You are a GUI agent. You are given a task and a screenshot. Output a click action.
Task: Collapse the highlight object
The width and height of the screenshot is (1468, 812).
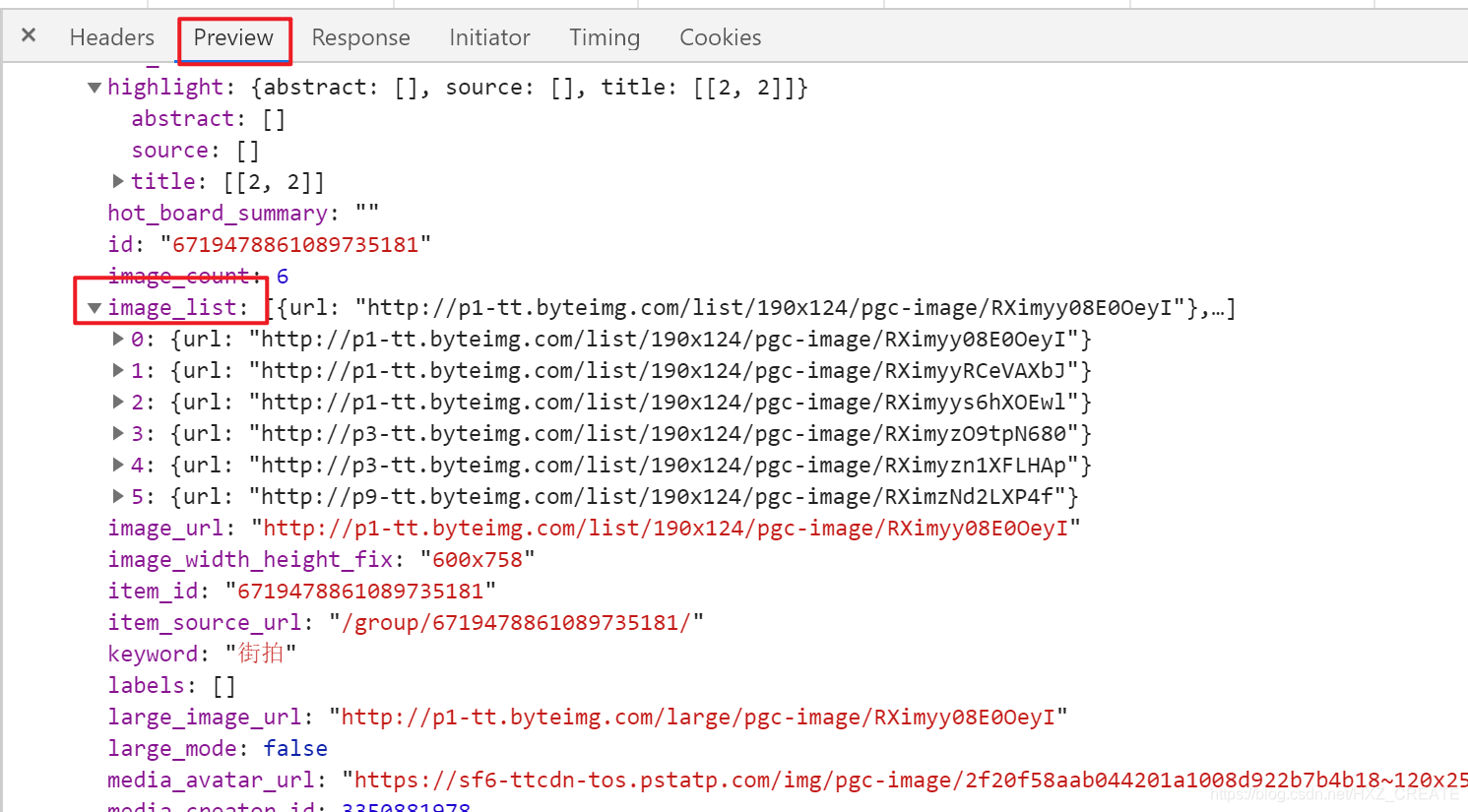(95, 88)
